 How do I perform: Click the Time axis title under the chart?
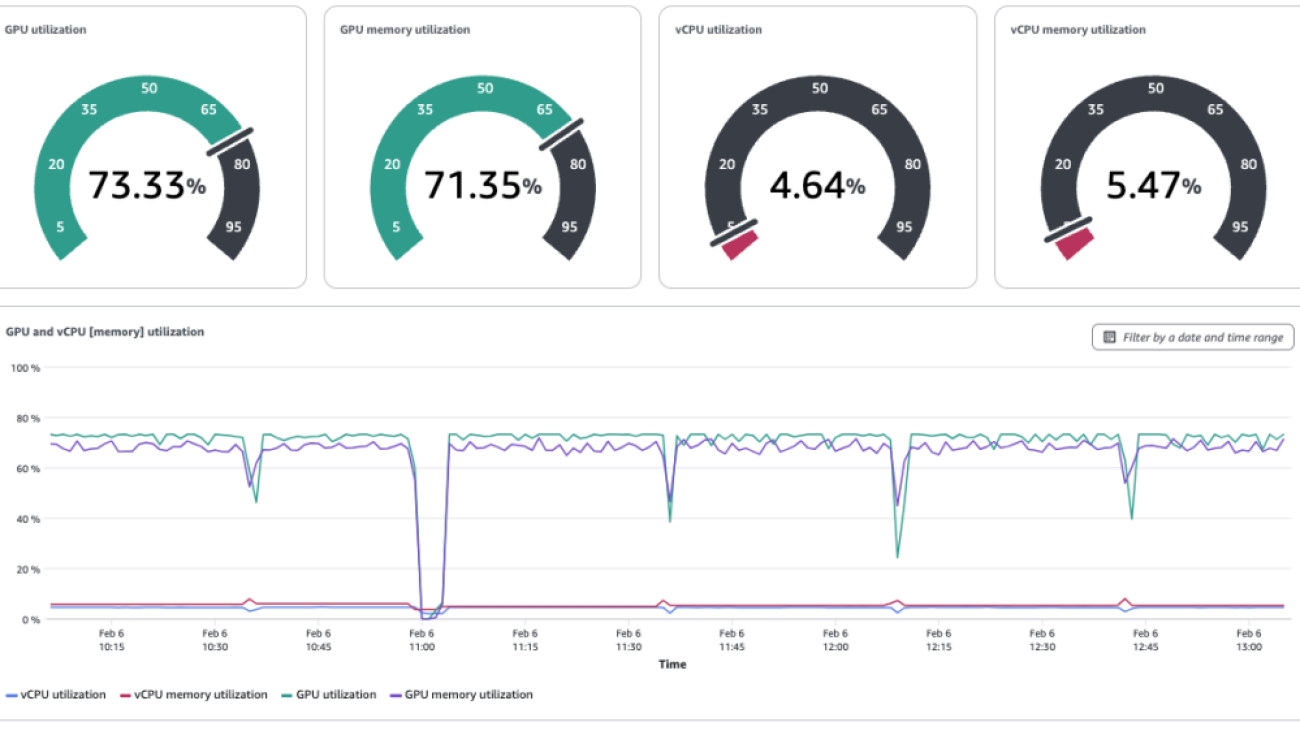(673, 665)
